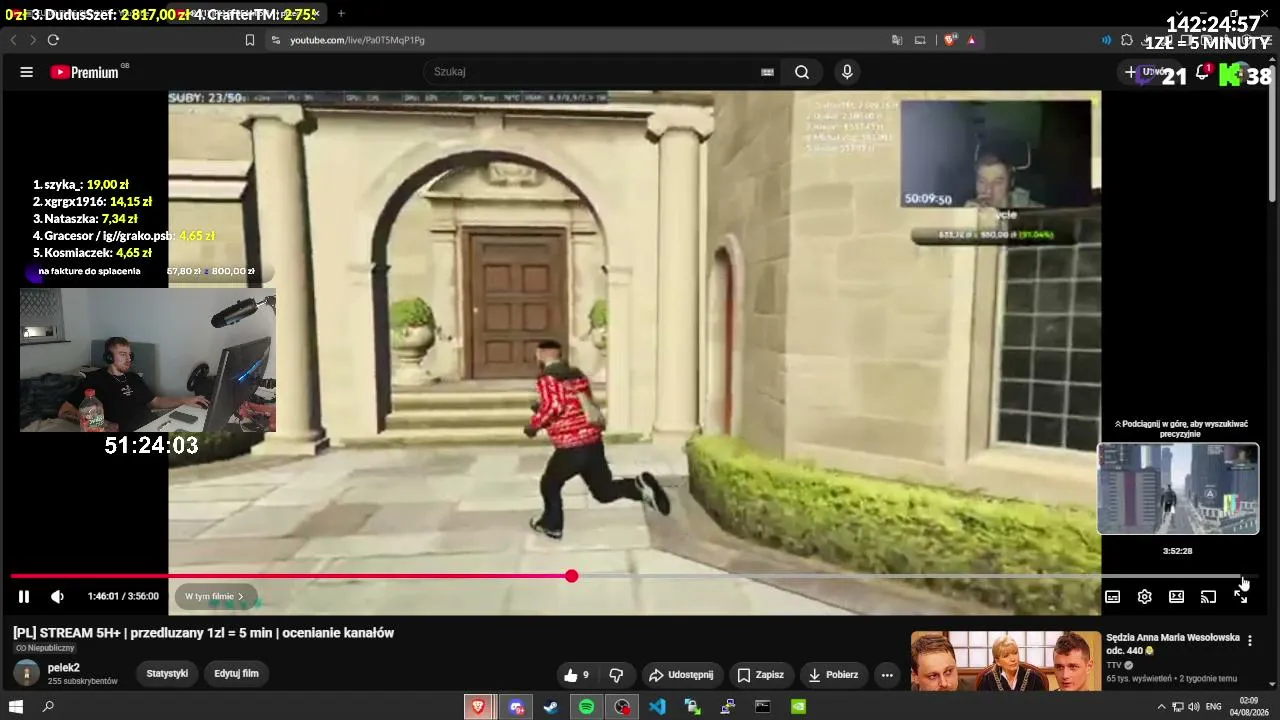Open the pelek2 channel avatar
The height and width of the screenshot is (720, 1280).
click(27, 673)
